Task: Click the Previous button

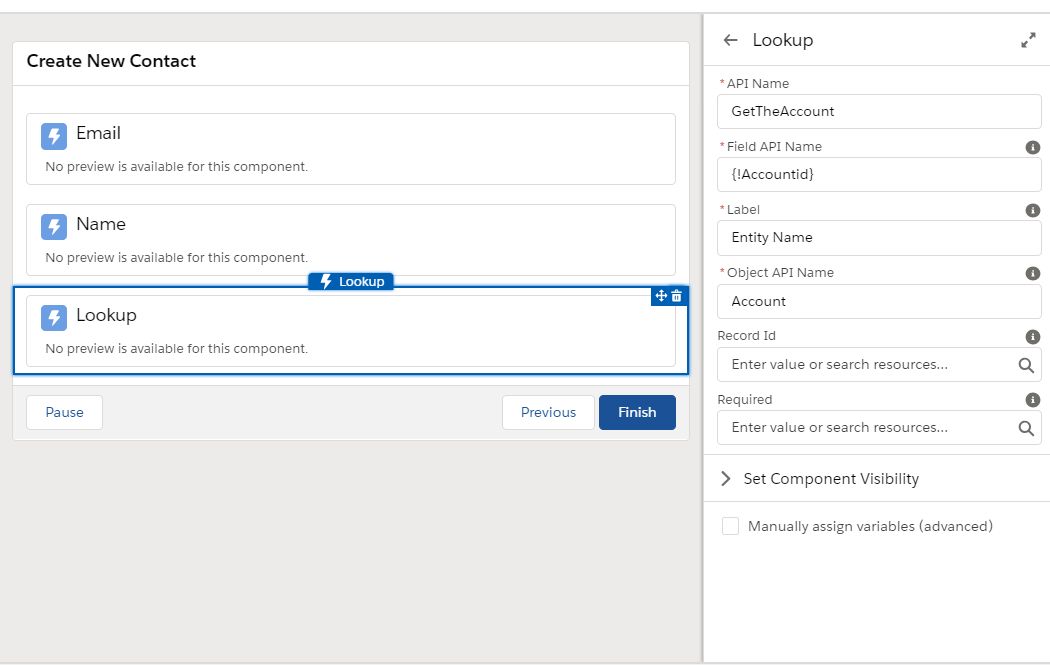Action: 548,412
